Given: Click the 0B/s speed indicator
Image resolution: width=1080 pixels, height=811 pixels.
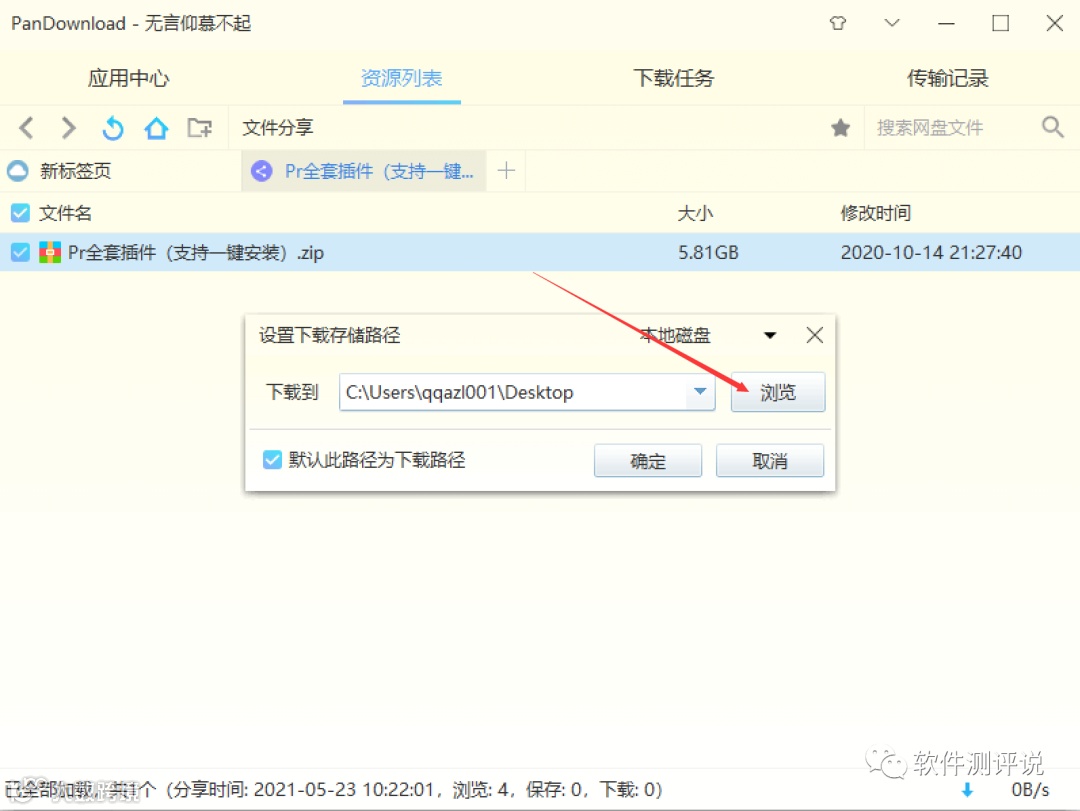Looking at the screenshot, I should coord(1030,790).
